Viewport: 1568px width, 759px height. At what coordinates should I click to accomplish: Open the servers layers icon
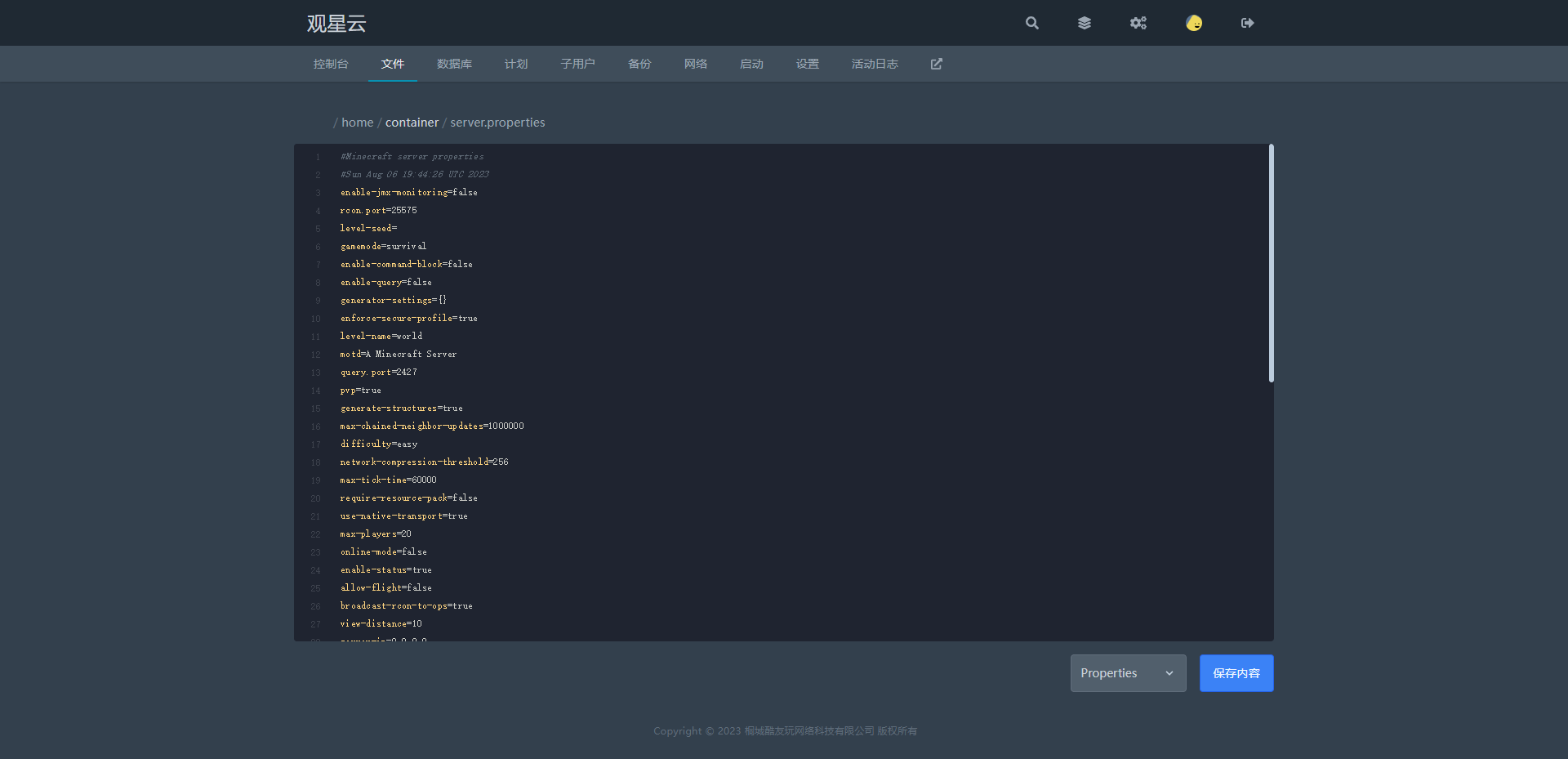pos(1084,23)
